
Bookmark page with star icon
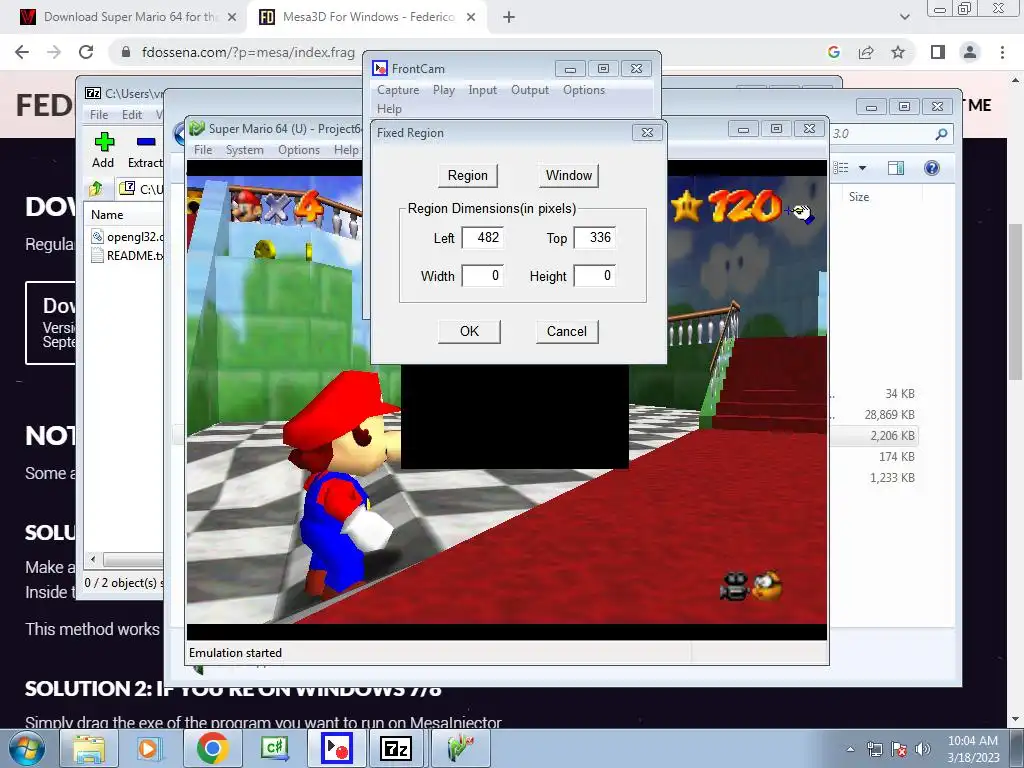pos(898,52)
